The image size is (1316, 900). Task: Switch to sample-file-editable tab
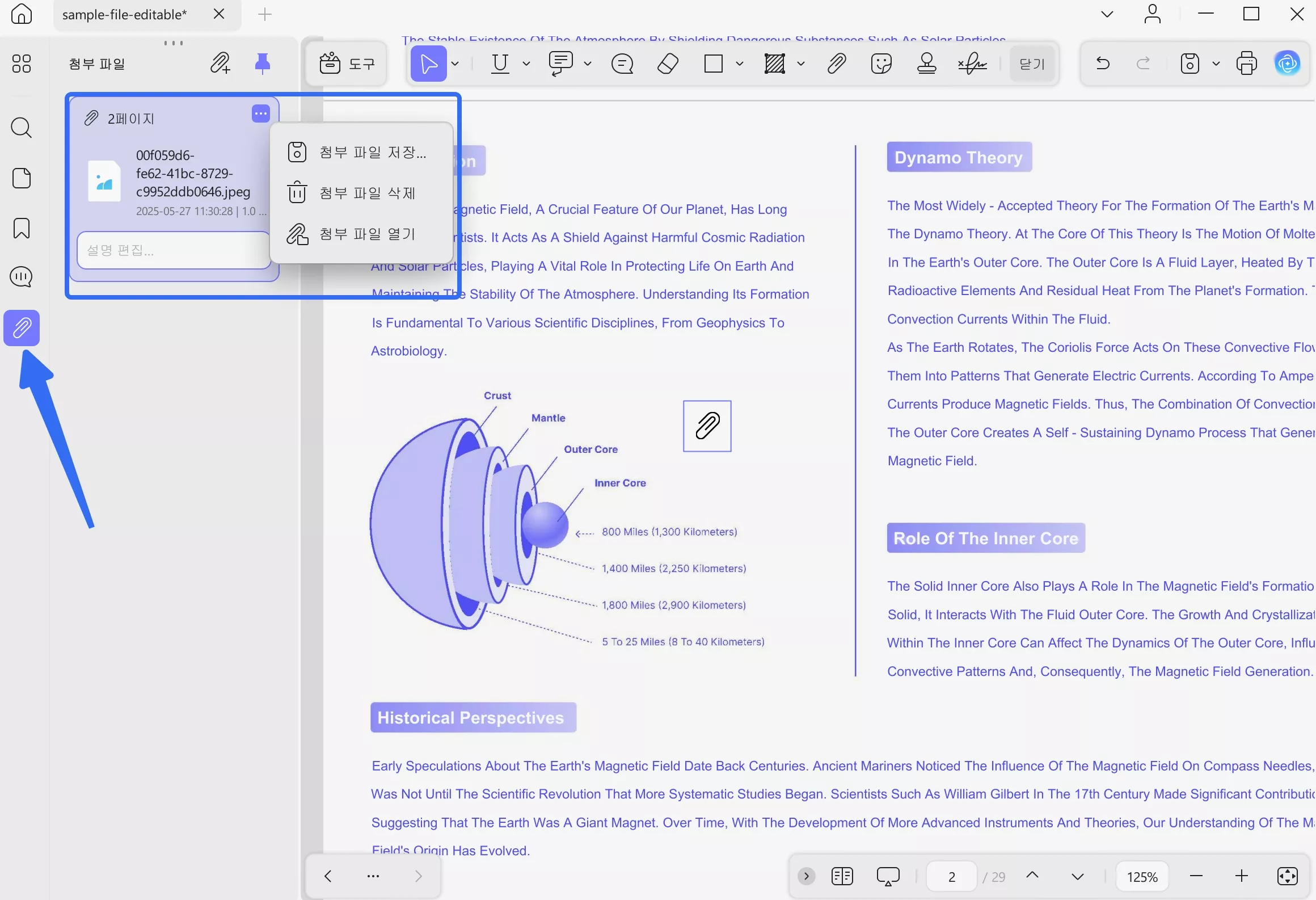click(x=124, y=15)
